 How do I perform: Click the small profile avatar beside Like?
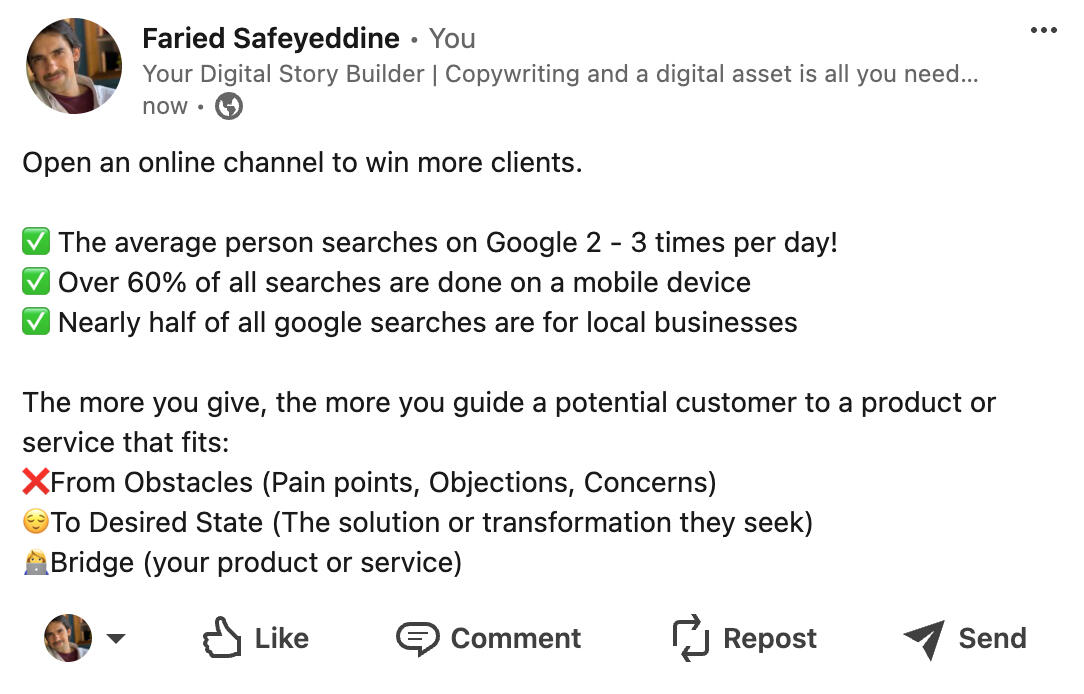pos(68,638)
